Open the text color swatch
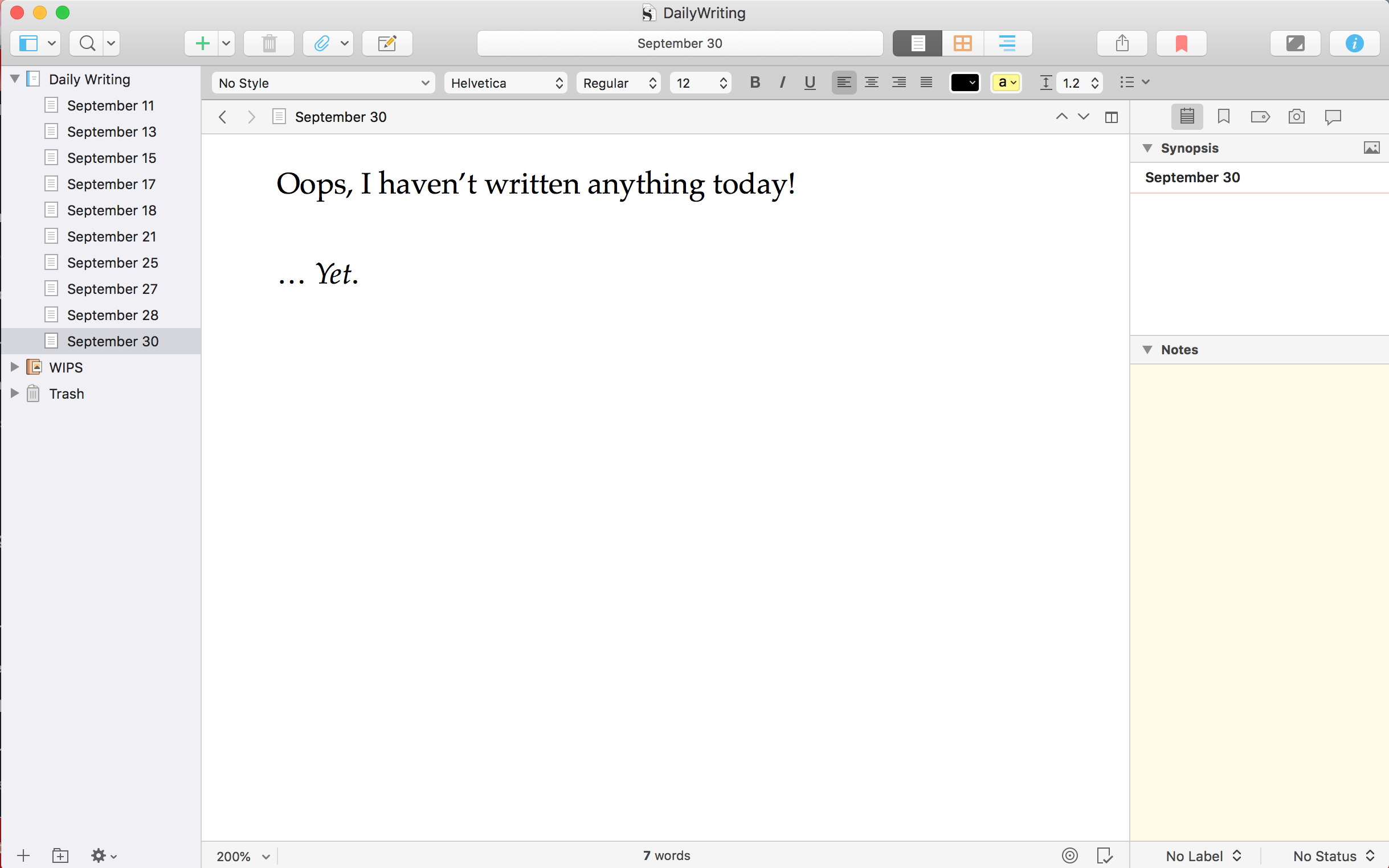This screenshot has height=868, width=1389. [964, 82]
